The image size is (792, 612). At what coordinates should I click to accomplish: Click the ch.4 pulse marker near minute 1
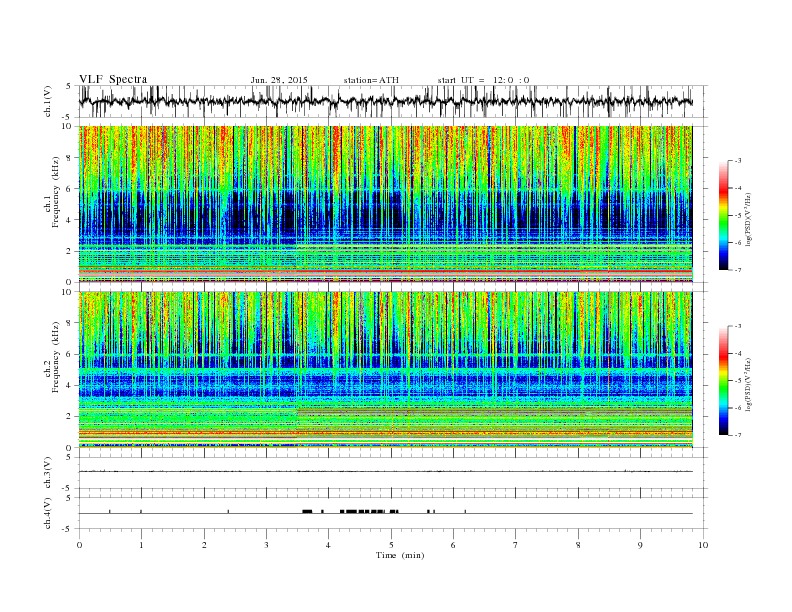point(141,512)
